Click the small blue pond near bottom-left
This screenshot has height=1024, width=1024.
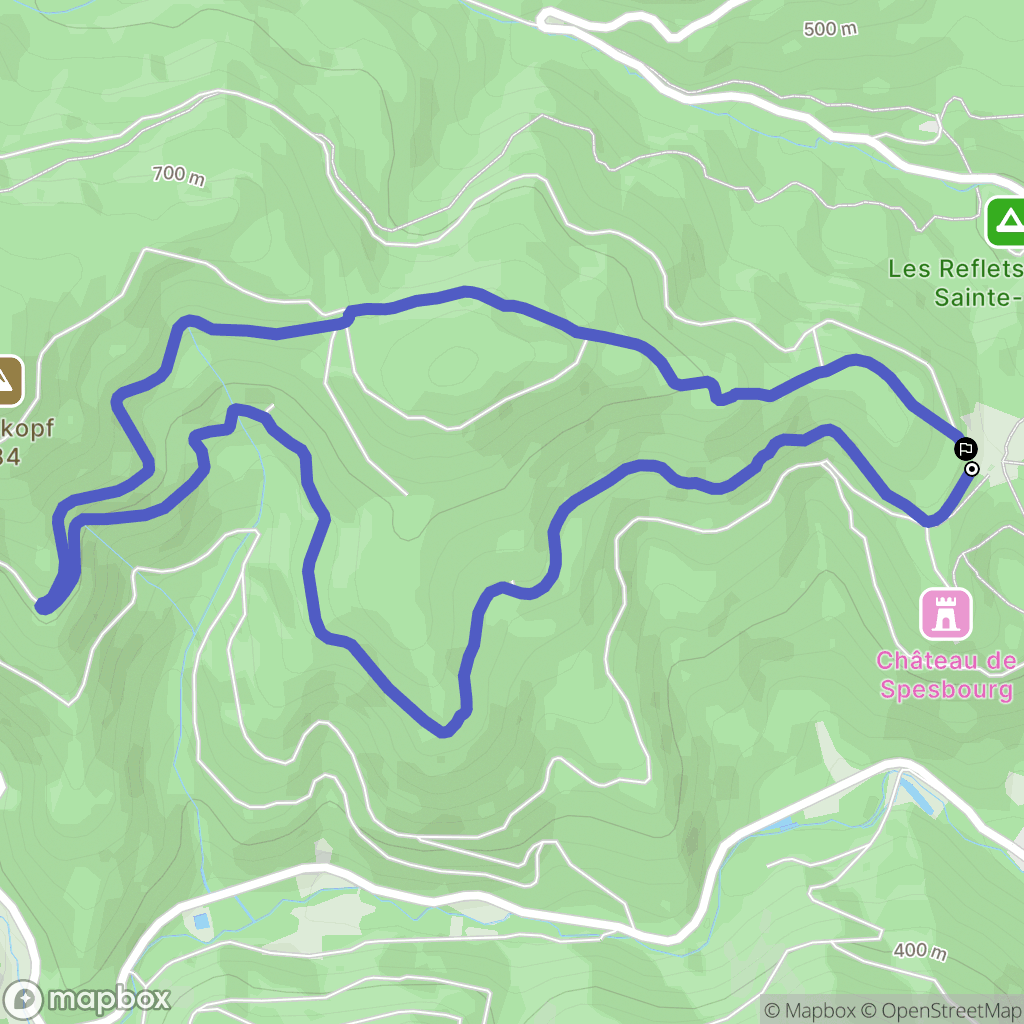point(201,921)
